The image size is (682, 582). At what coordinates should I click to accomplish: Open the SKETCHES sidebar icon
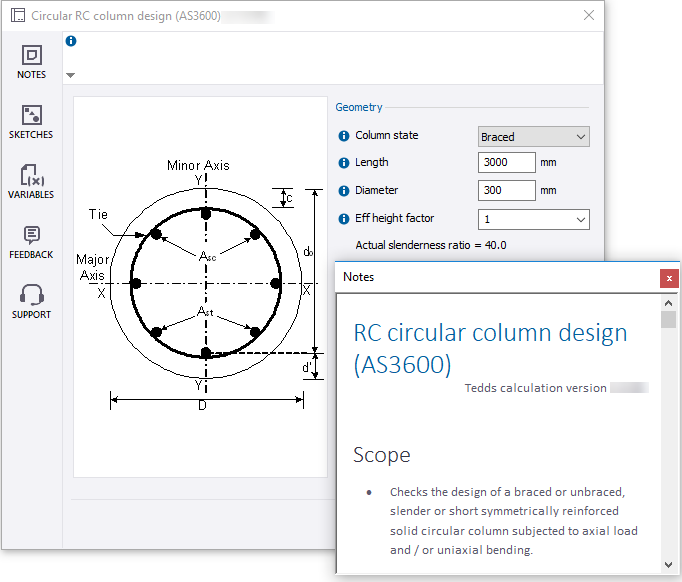[31, 122]
